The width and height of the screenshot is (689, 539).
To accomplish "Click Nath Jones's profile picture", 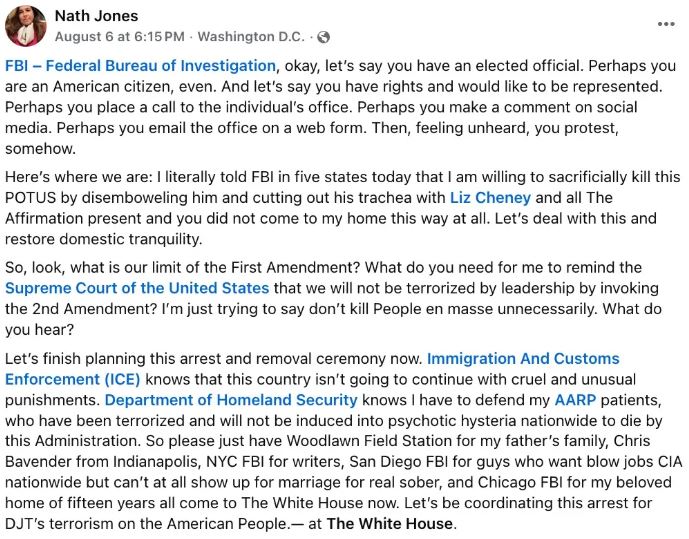I will (25, 26).
